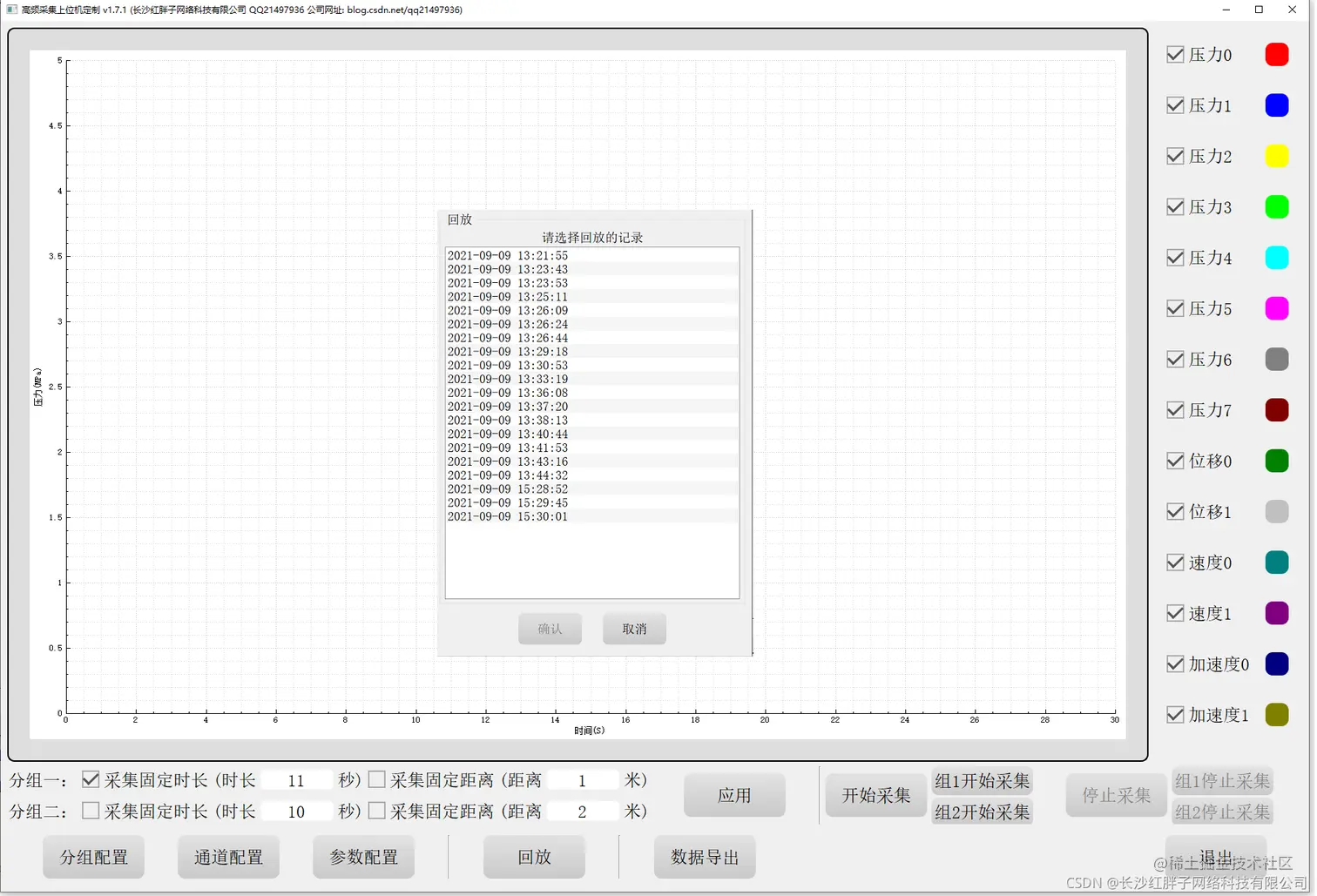
Task: Select record 2021-09-09 13:29:18
Action: (591, 352)
